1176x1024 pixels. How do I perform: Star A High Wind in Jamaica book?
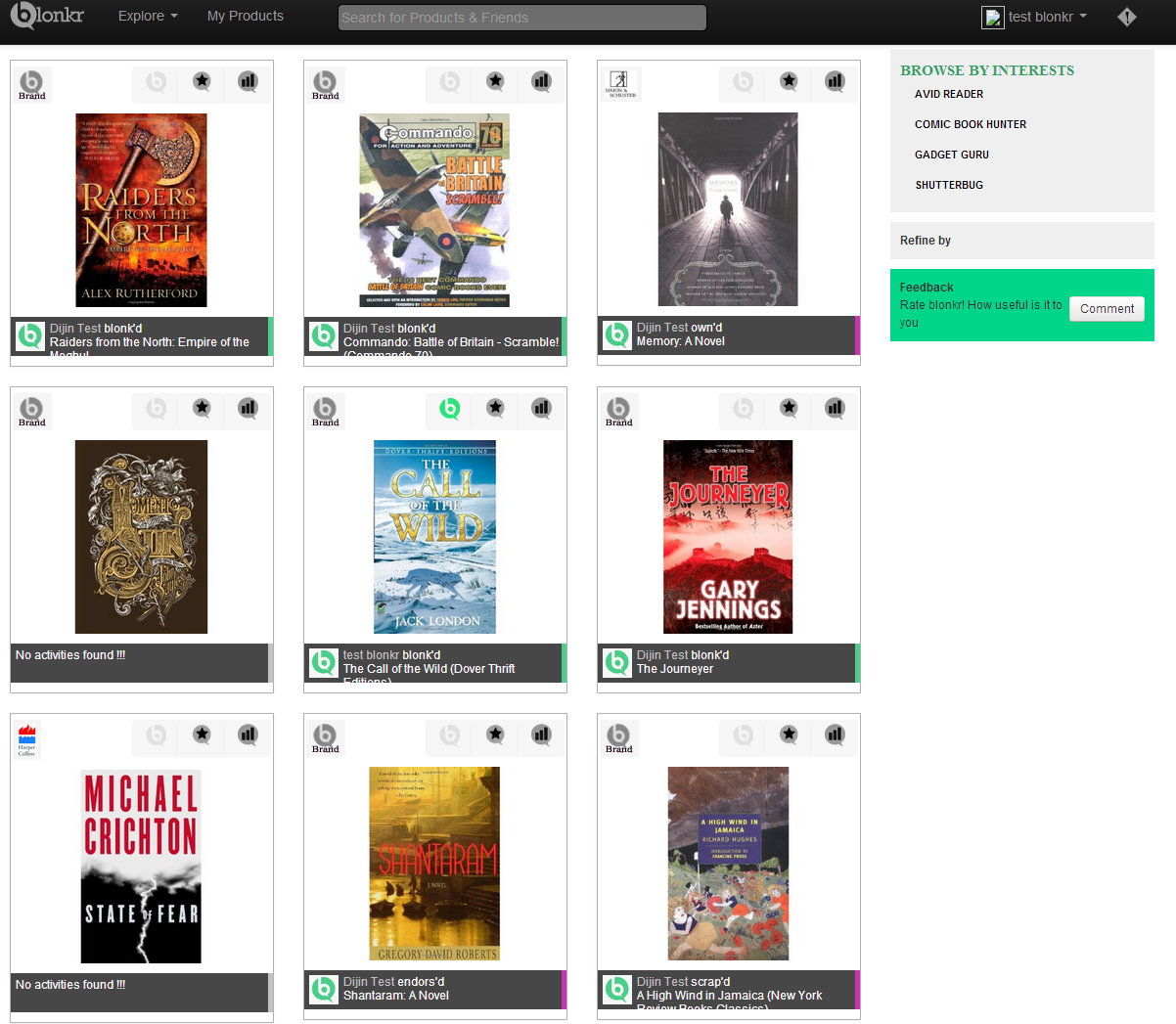tap(789, 735)
